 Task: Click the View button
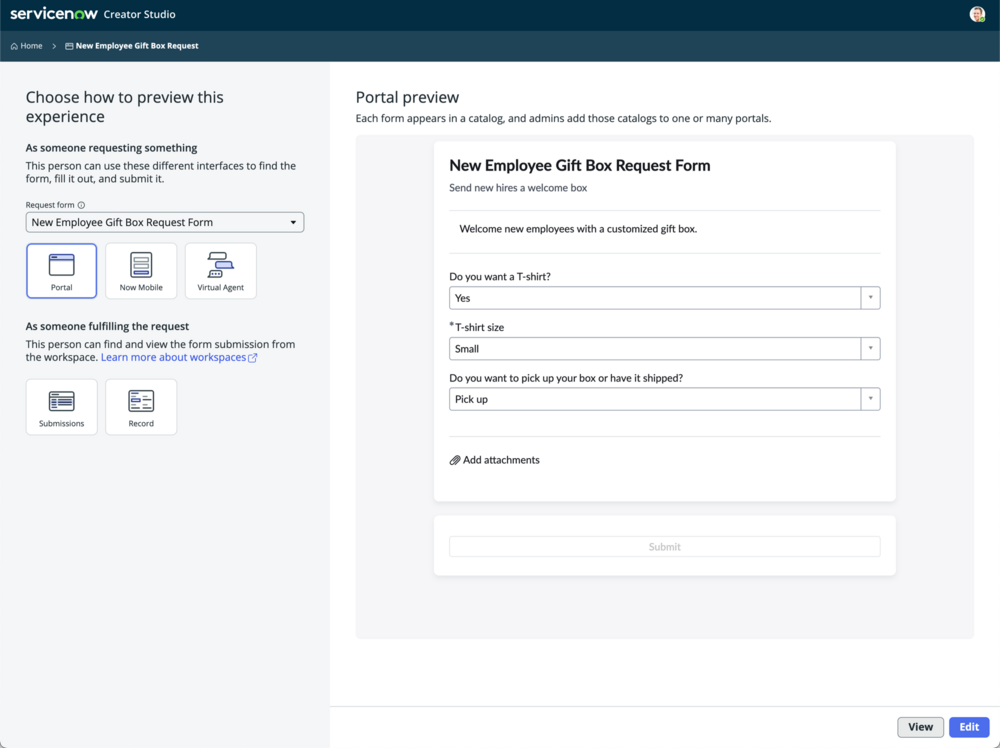pyautogui.click(x=920, y=727)
